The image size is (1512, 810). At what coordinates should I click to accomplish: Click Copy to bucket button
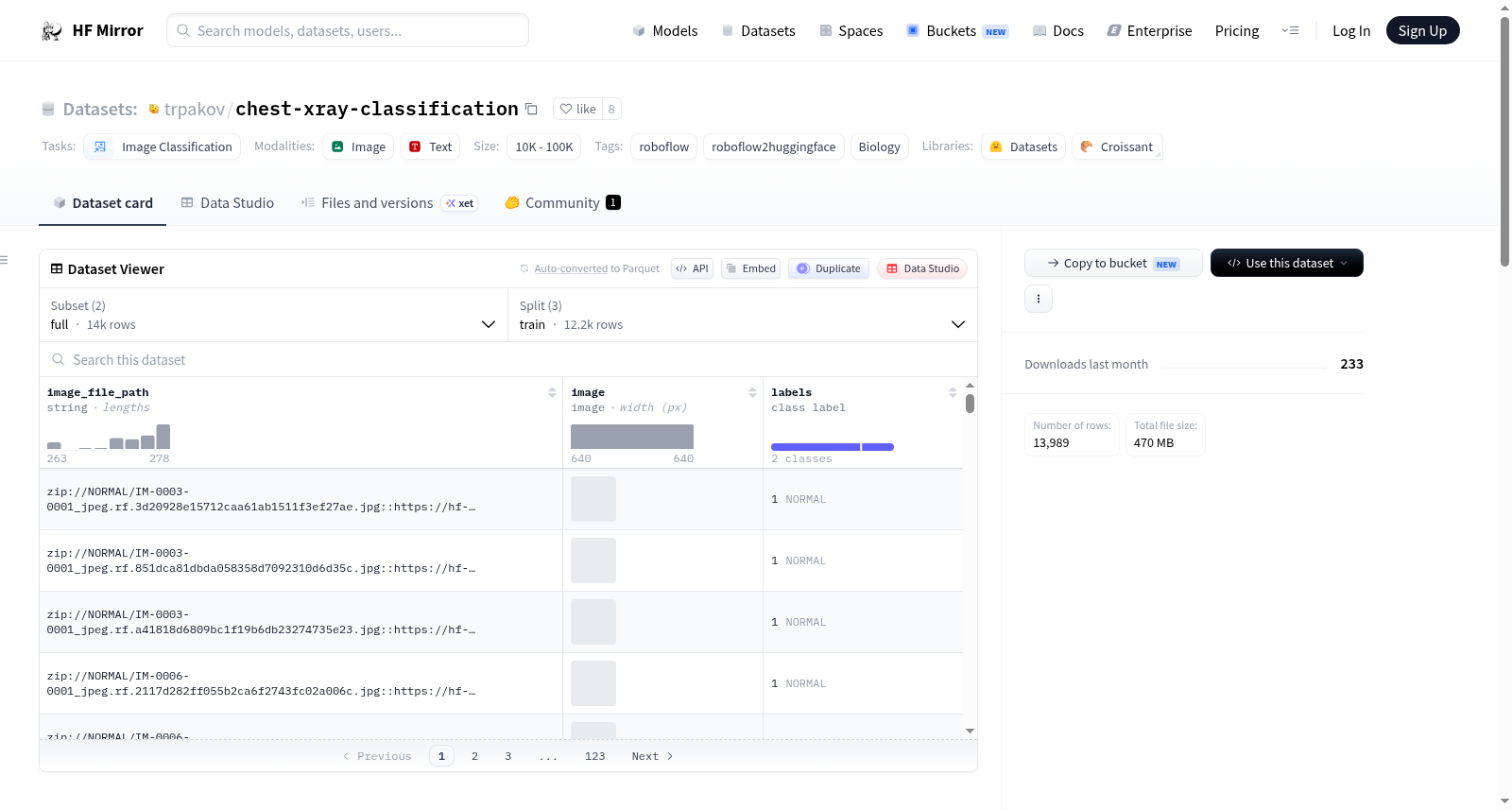click(x=1113, y=263)
